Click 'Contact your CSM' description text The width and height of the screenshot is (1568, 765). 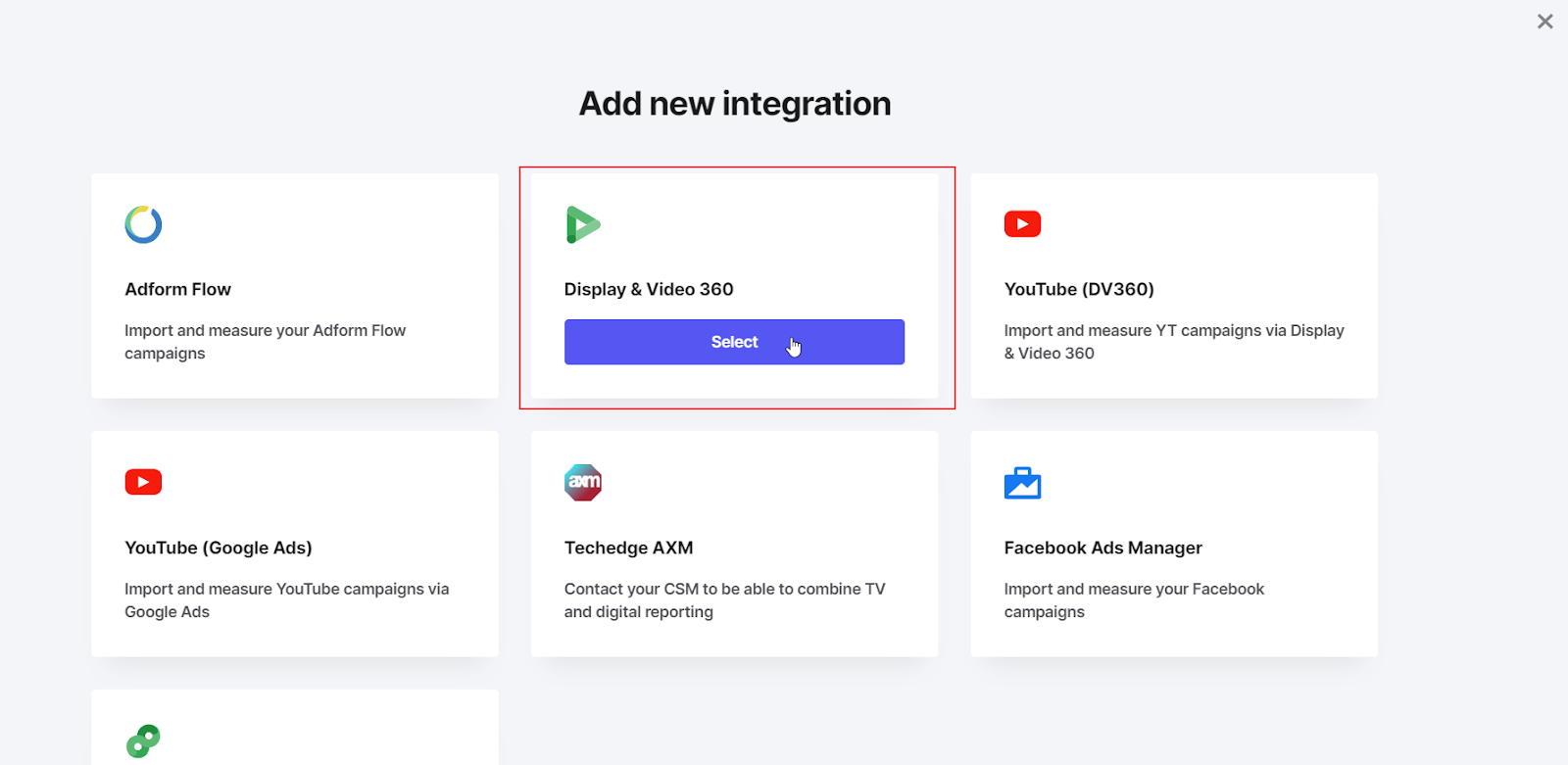[x=724, y=600]
